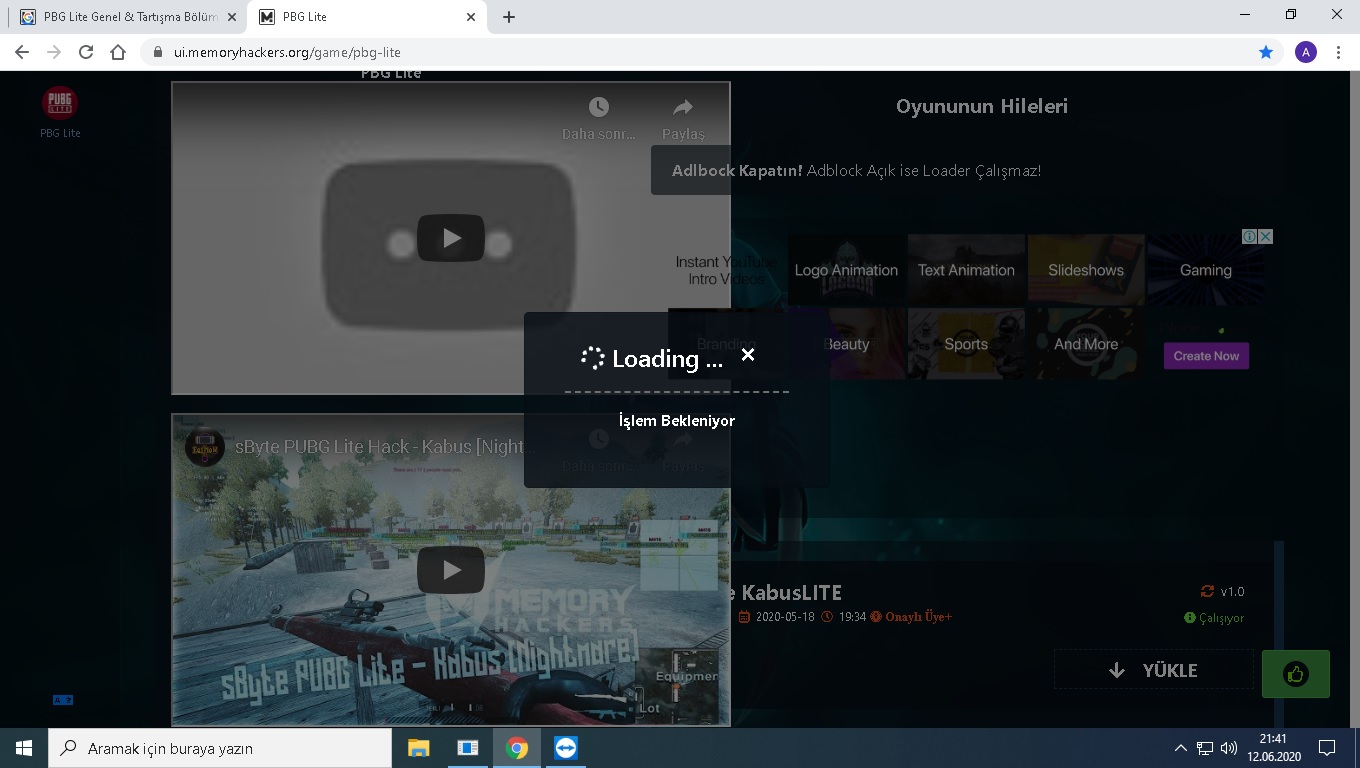Click the taskbar clock showing 21:41
The height and width of the screenshot is (768, 1360).
(1273, 748)
